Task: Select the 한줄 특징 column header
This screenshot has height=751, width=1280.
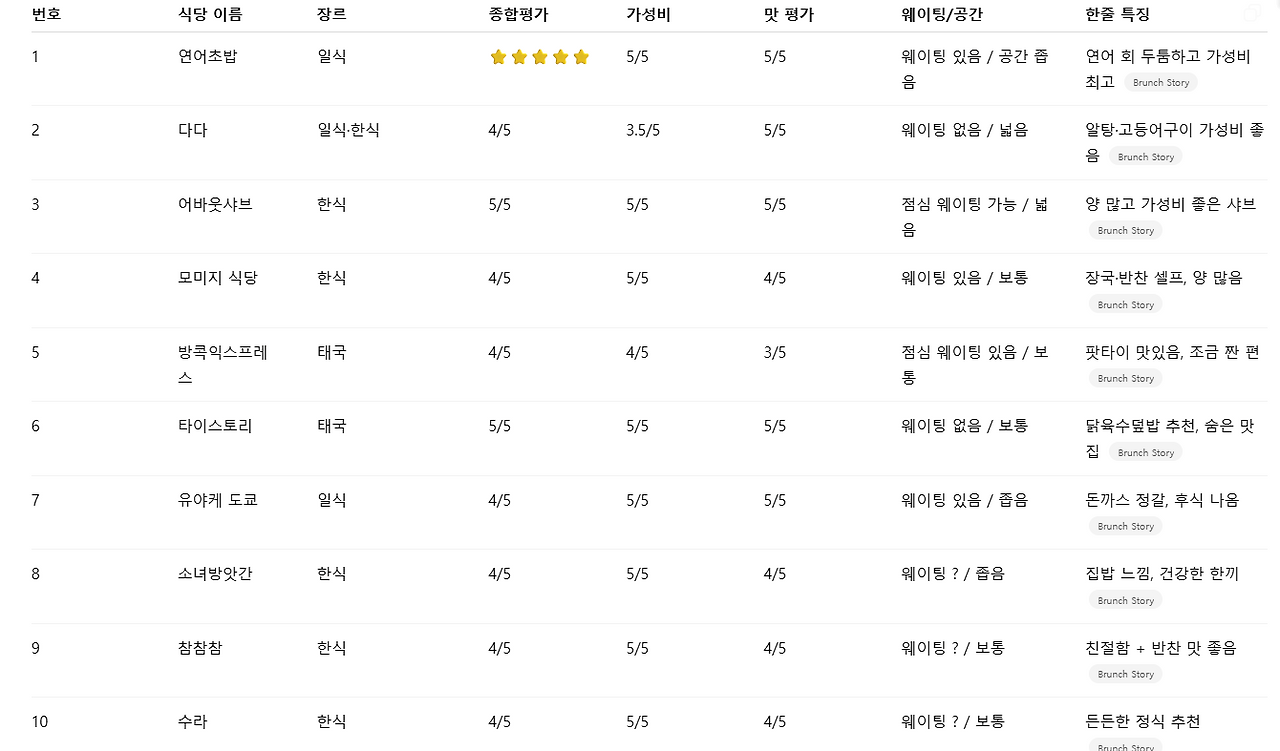Action: 1117,14
